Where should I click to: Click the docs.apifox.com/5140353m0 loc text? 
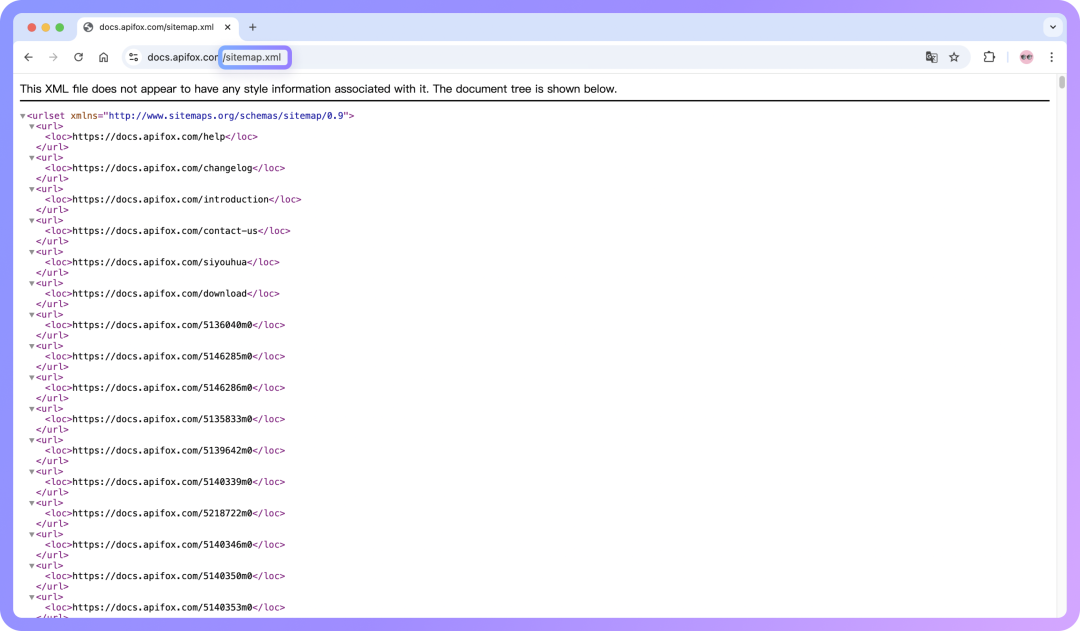click(163, 607)
